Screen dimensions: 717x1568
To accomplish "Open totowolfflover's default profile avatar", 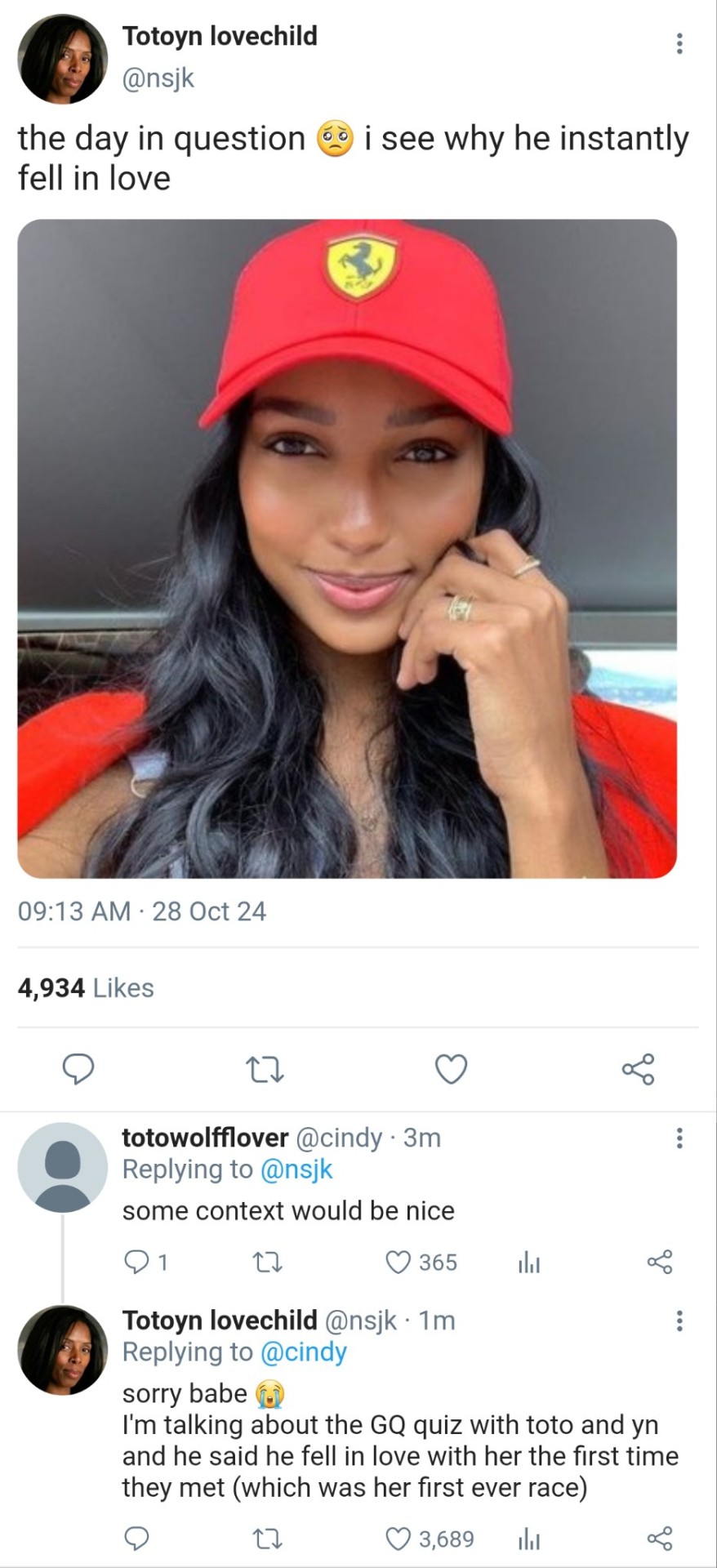I will tap(63, 1167).
